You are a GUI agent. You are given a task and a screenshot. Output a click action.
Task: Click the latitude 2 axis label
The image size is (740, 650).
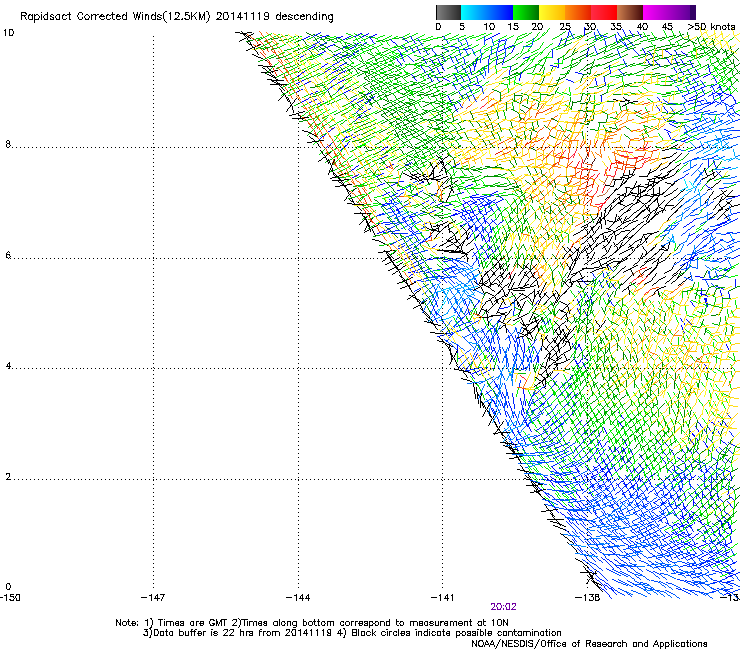8,476
